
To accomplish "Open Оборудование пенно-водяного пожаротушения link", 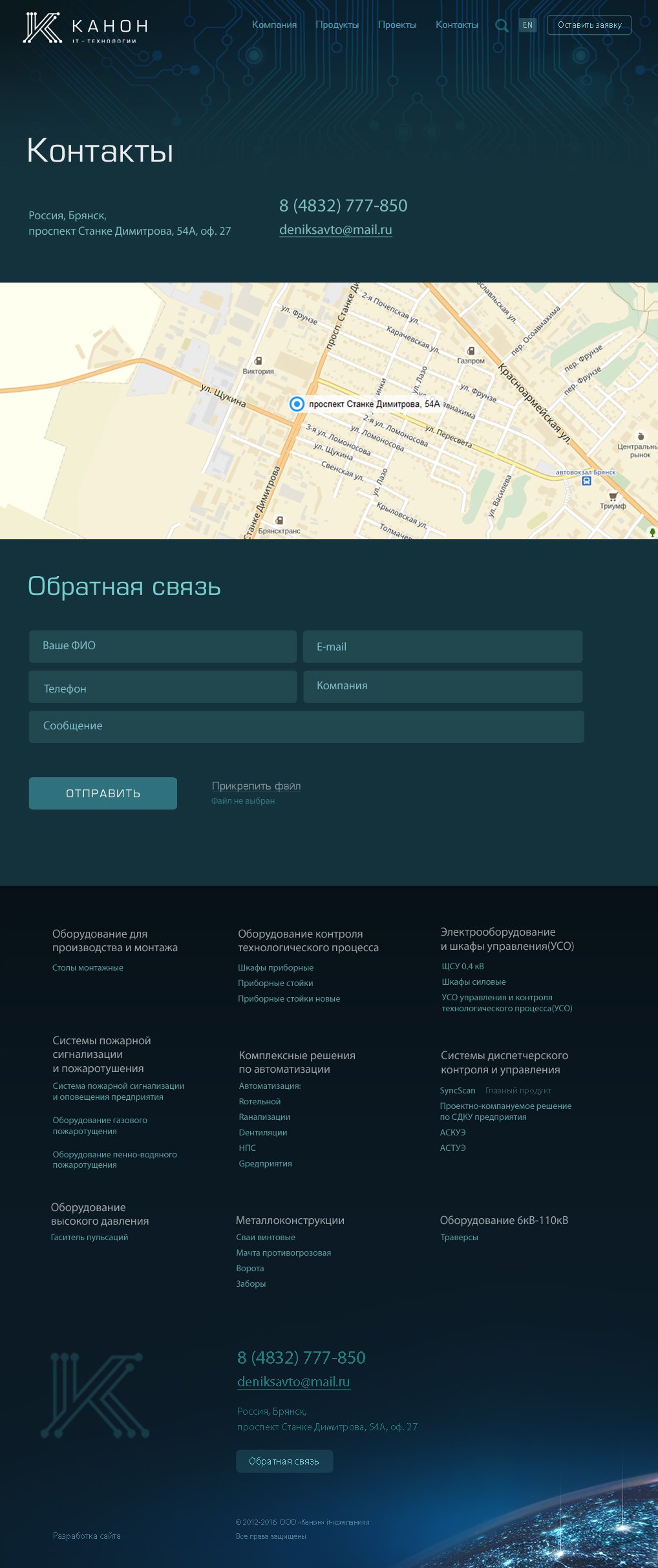I will [x=115, y=1159].
